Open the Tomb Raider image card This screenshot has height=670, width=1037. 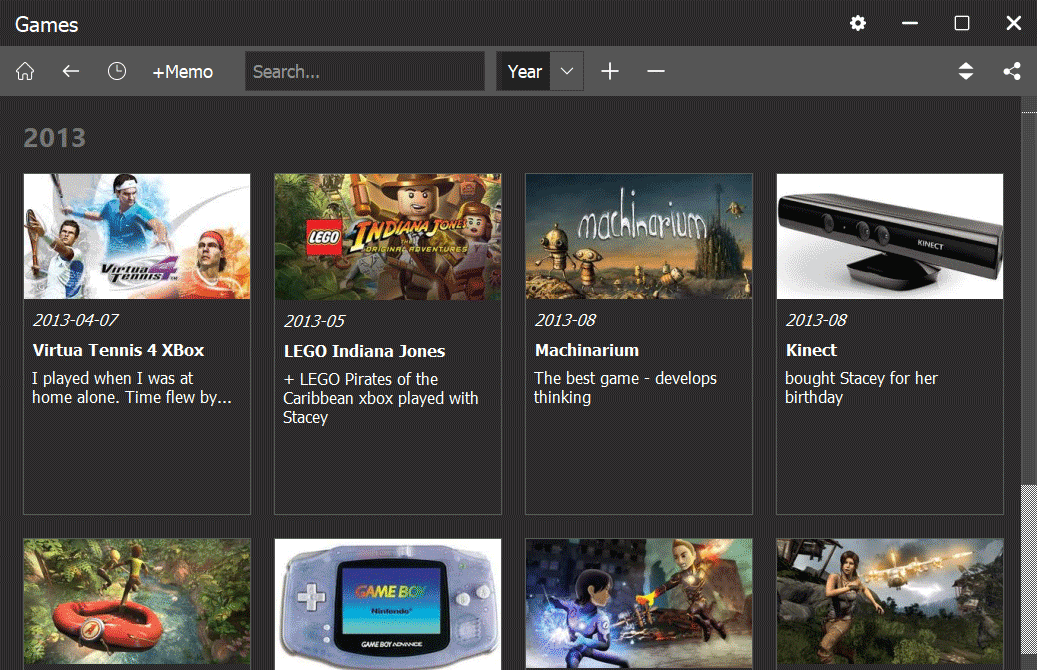(890, 604)
